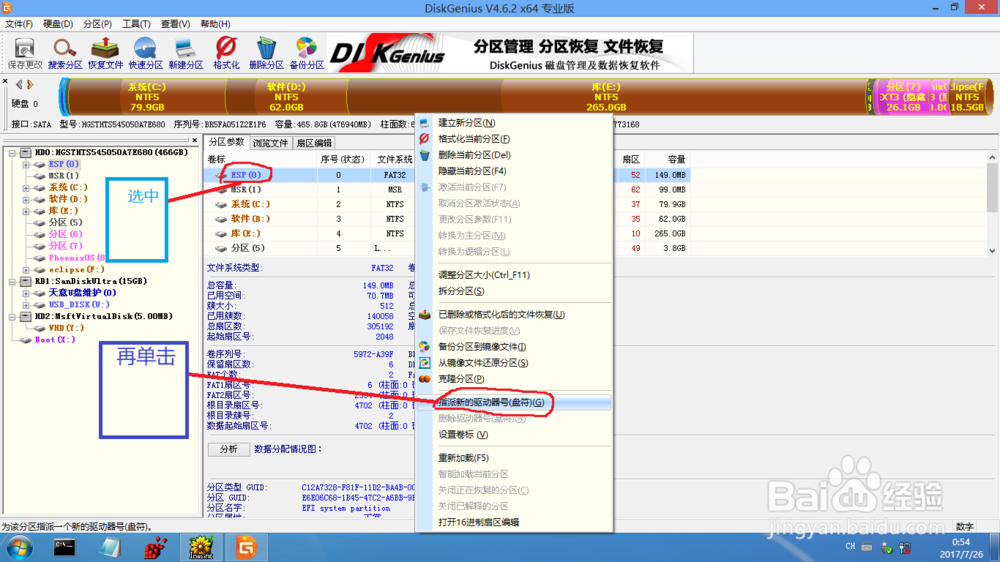Viewport: 1000px width, 562px height.
Task: Open the 备份分区 backup tool
Action: pos(307,53)
